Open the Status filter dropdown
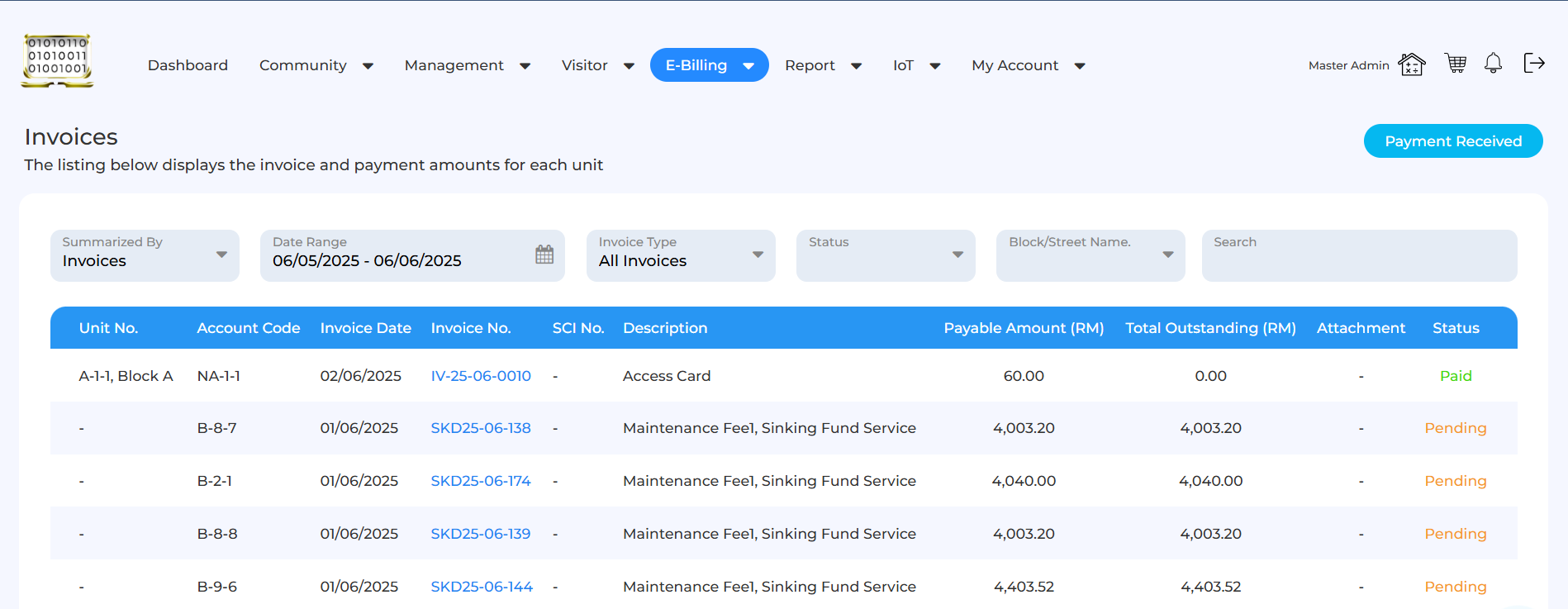Screen dimensions: 1568x609 pyautogui.click(x=886, y=255)
